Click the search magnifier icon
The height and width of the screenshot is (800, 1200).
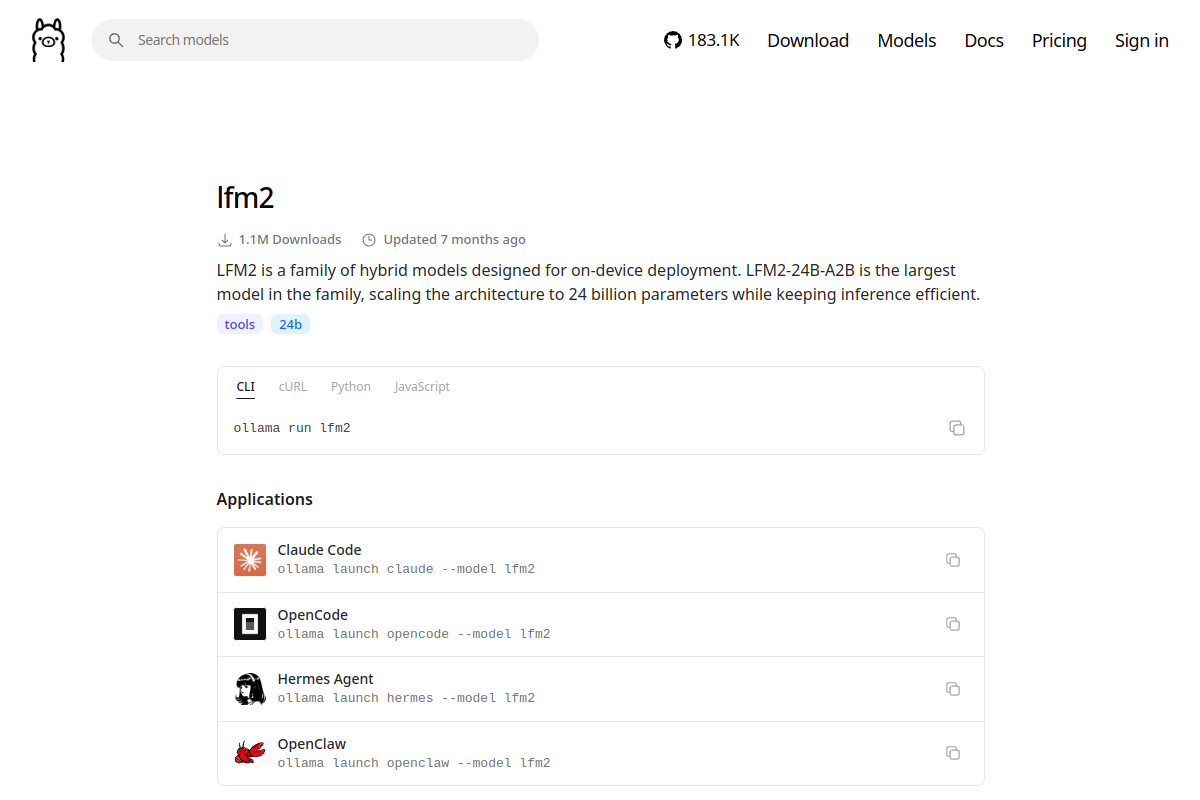[x=116, y=40]
